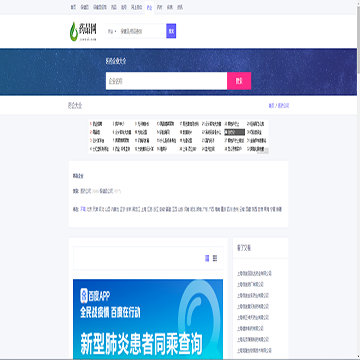The height and width of the screenshot is (360, 360).
Task: Open the Baidu APP epidemic query banner
Action: click(148, 318)
